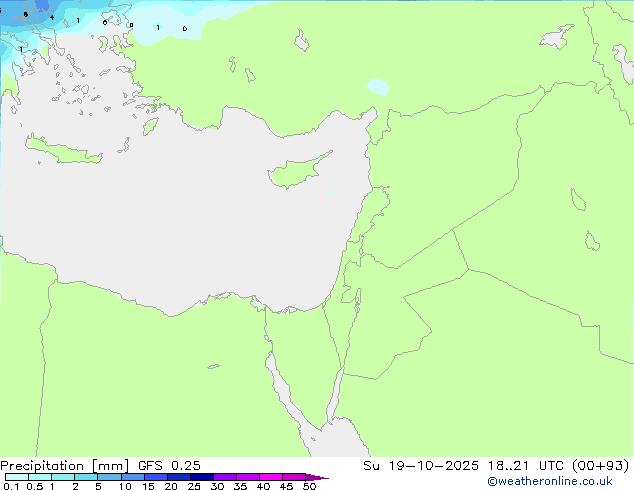634x490 pixels.
Task: Click the Dead Sea outline on map
Action: pyautogui.click(x=357, y=300)
